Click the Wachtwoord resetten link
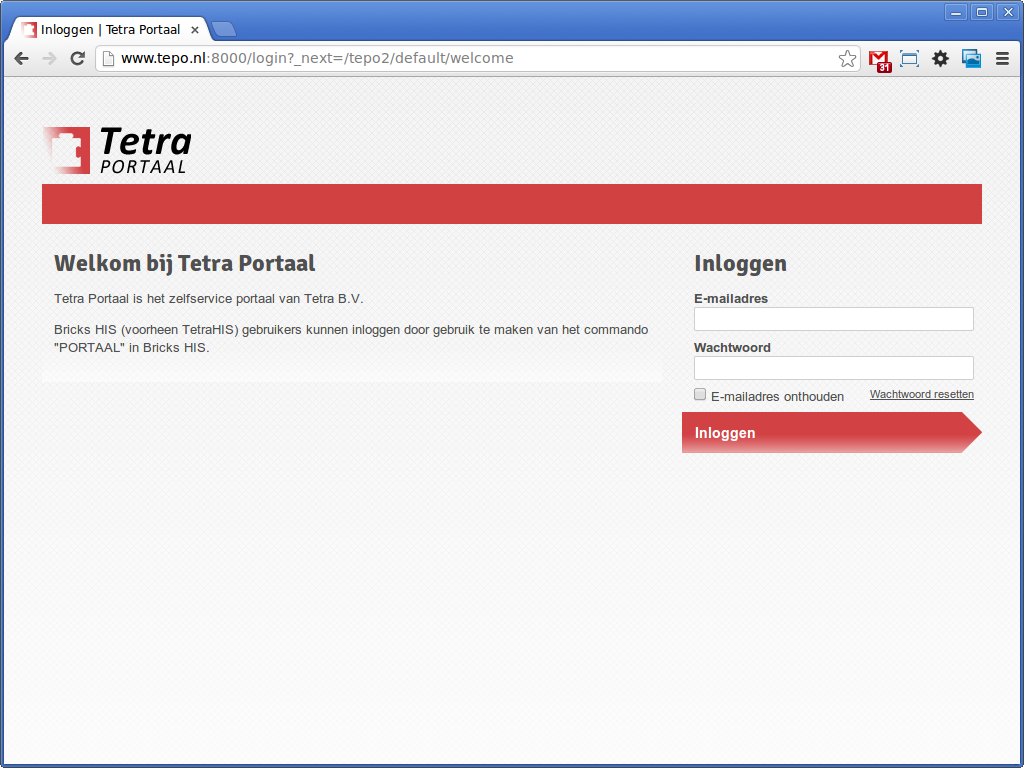This screenshot has width=1024, height=768. [921, 395]
